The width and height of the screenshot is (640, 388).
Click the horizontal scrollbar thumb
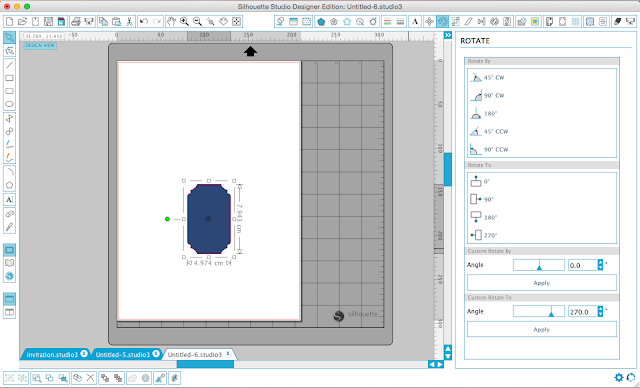205,364
